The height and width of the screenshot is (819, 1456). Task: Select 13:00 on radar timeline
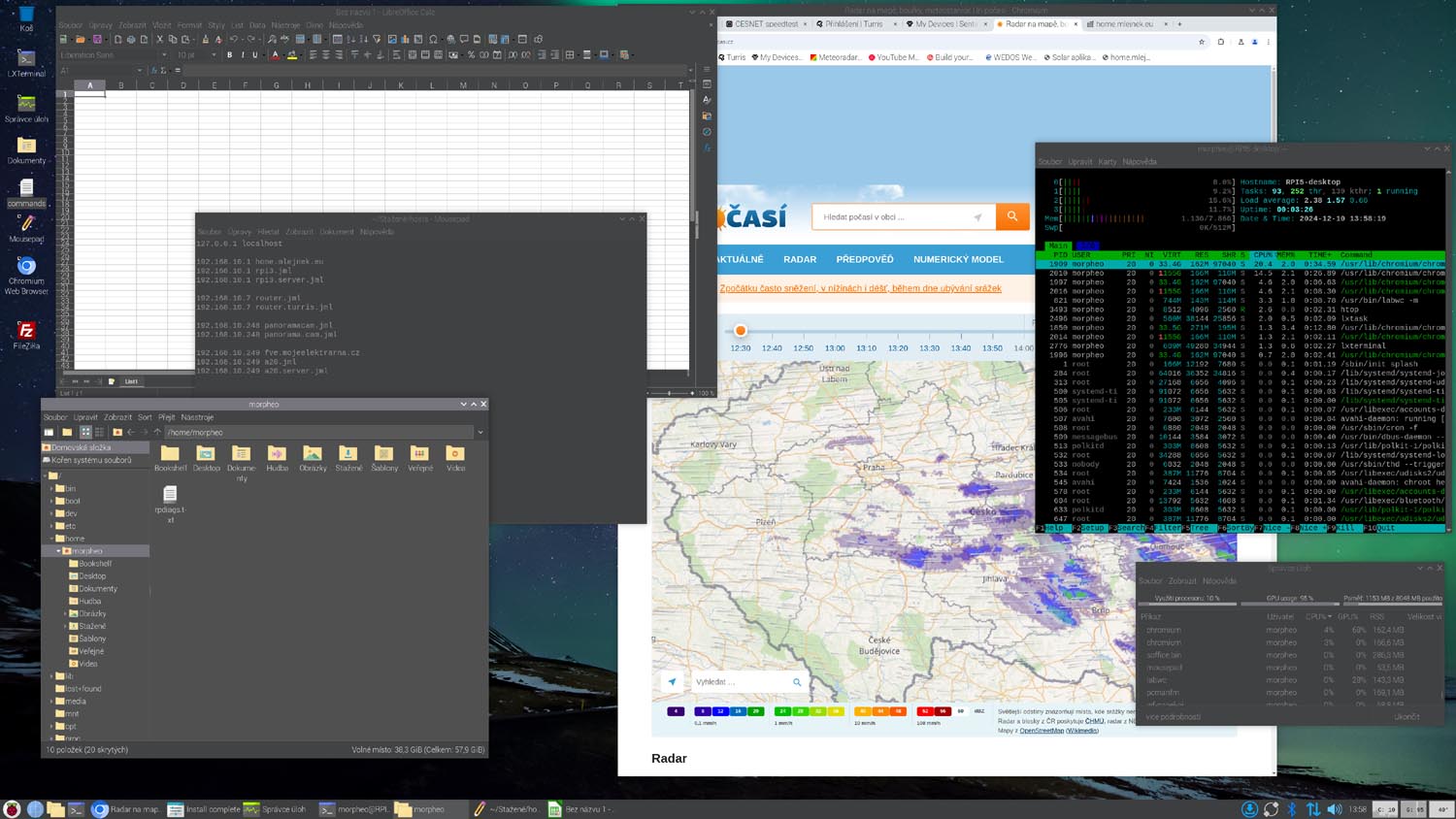tap(835, 348)
